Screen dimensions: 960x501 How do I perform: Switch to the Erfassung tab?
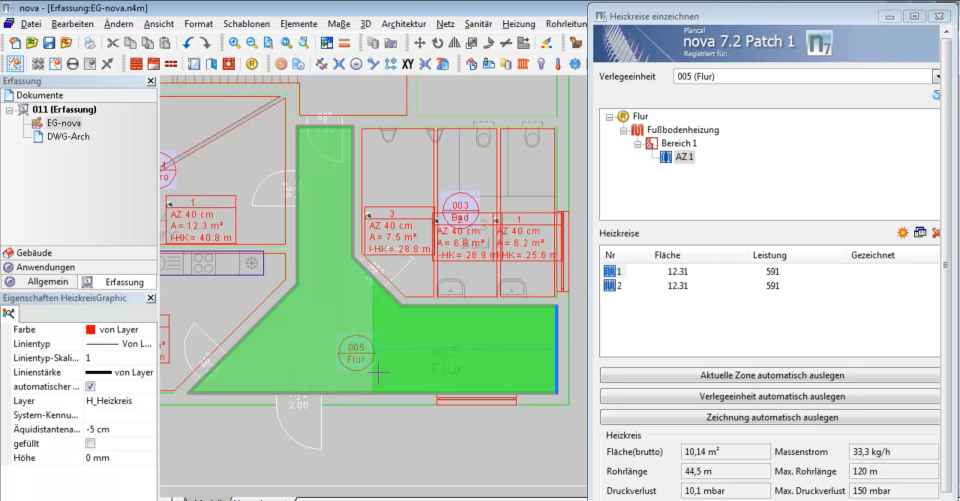click(x=117, y=282)
